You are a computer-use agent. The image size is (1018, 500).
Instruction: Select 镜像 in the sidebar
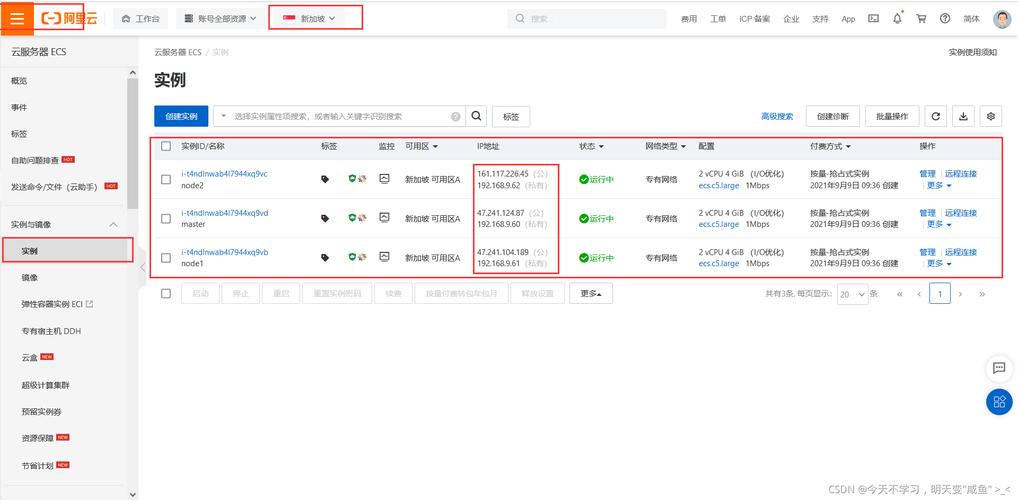(x=29, y=277)
